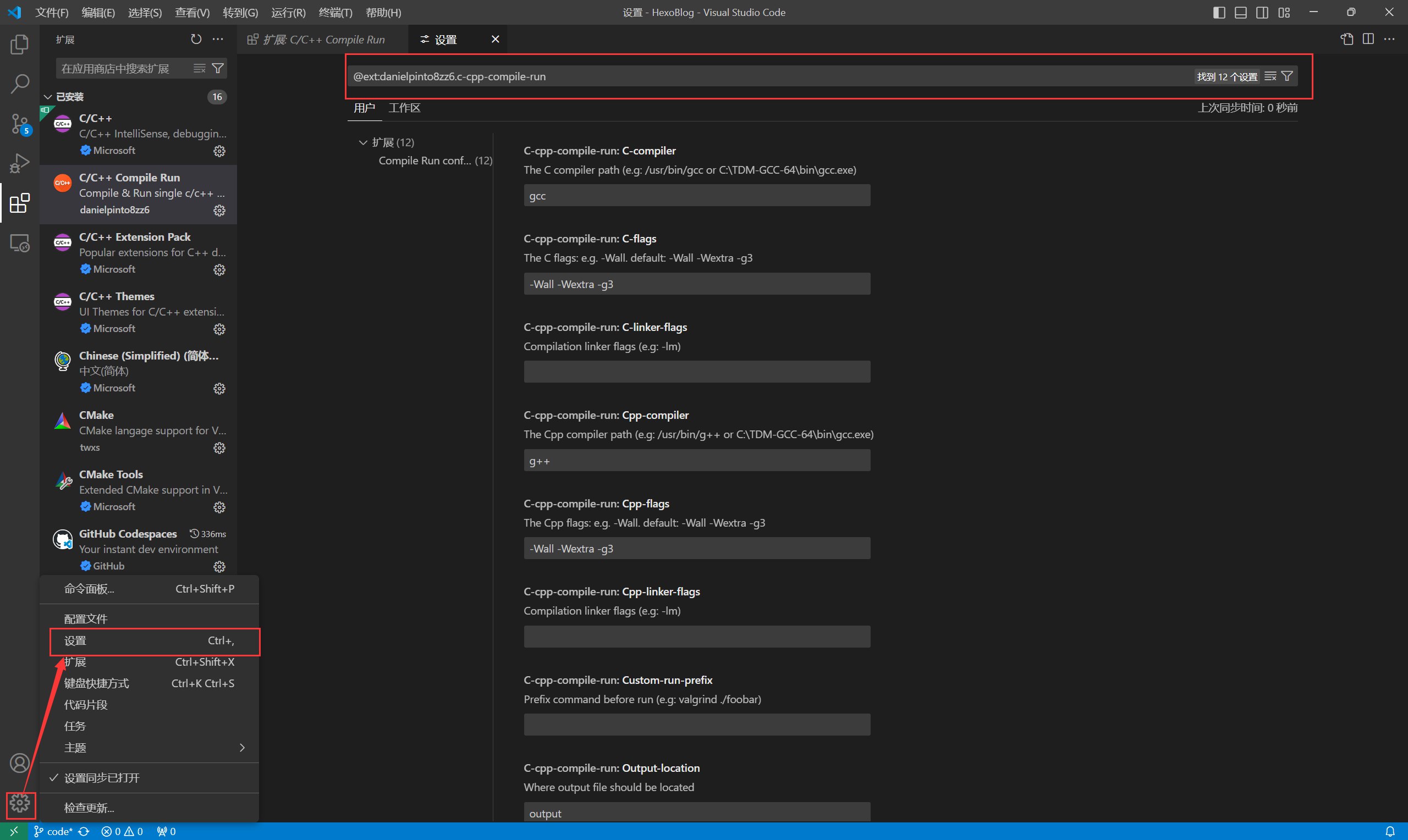Screen dimensions: 1408x840
Task: Choose Keyboard Shortcuts in the manage menu
Action: [150, 683]
